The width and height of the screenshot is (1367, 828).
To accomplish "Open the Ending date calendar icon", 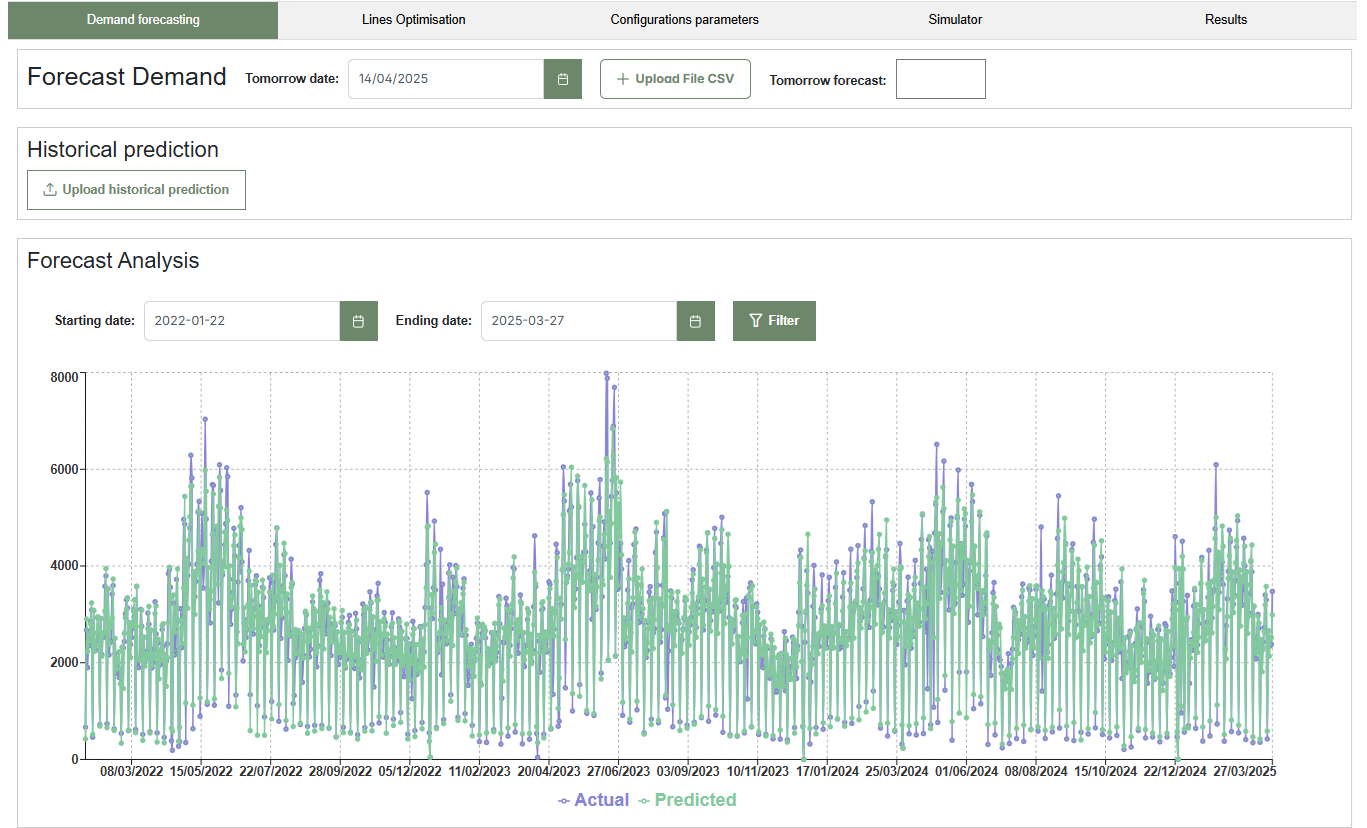I will click(695, 321).
